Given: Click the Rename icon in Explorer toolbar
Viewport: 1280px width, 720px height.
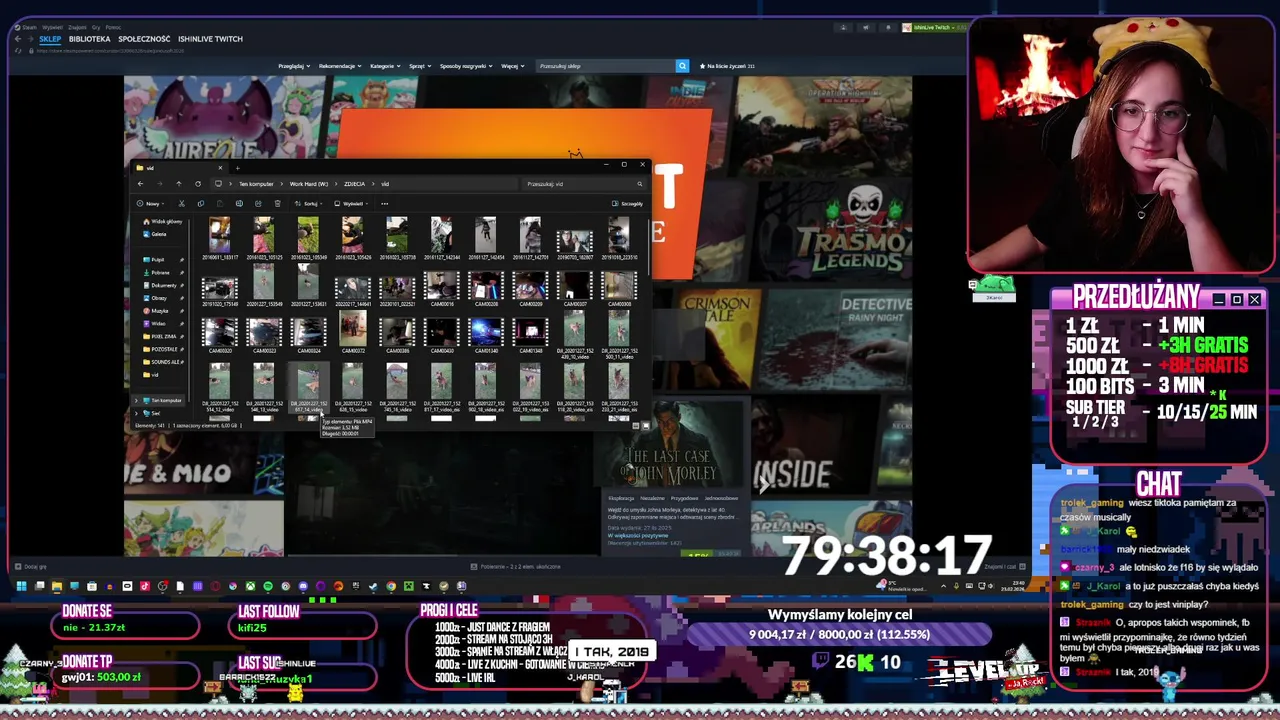Looking at the screenshot, I should pyautogui.click(x=239, y=204).
